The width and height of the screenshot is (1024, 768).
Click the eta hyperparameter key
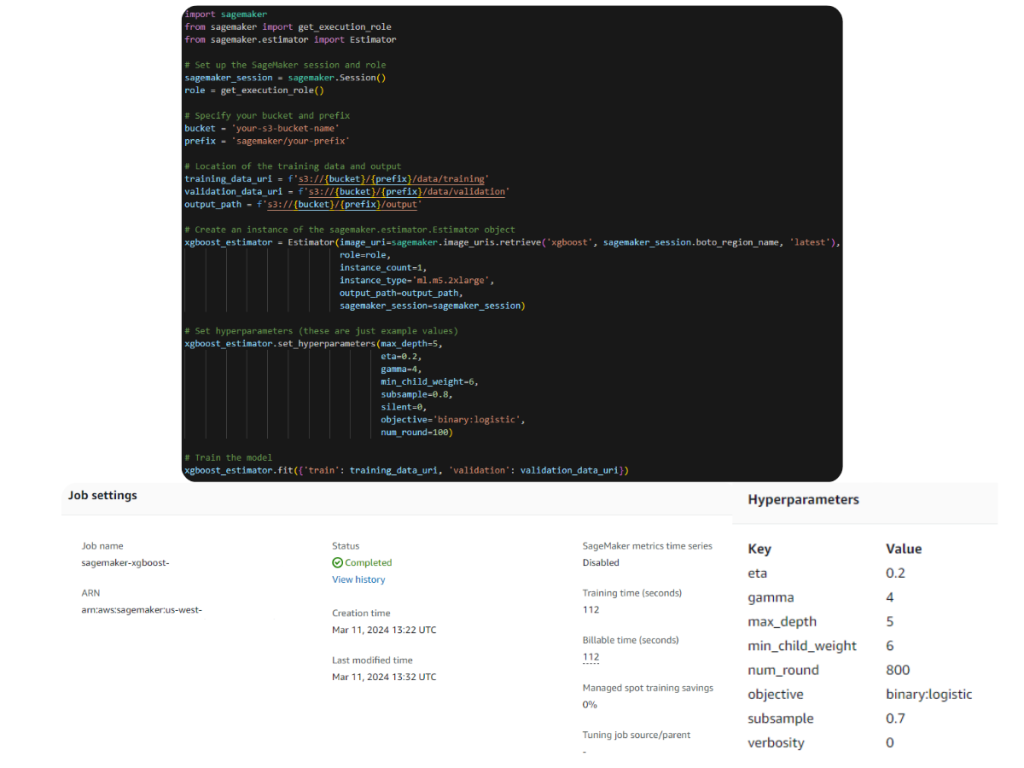[x=758, y=573]
